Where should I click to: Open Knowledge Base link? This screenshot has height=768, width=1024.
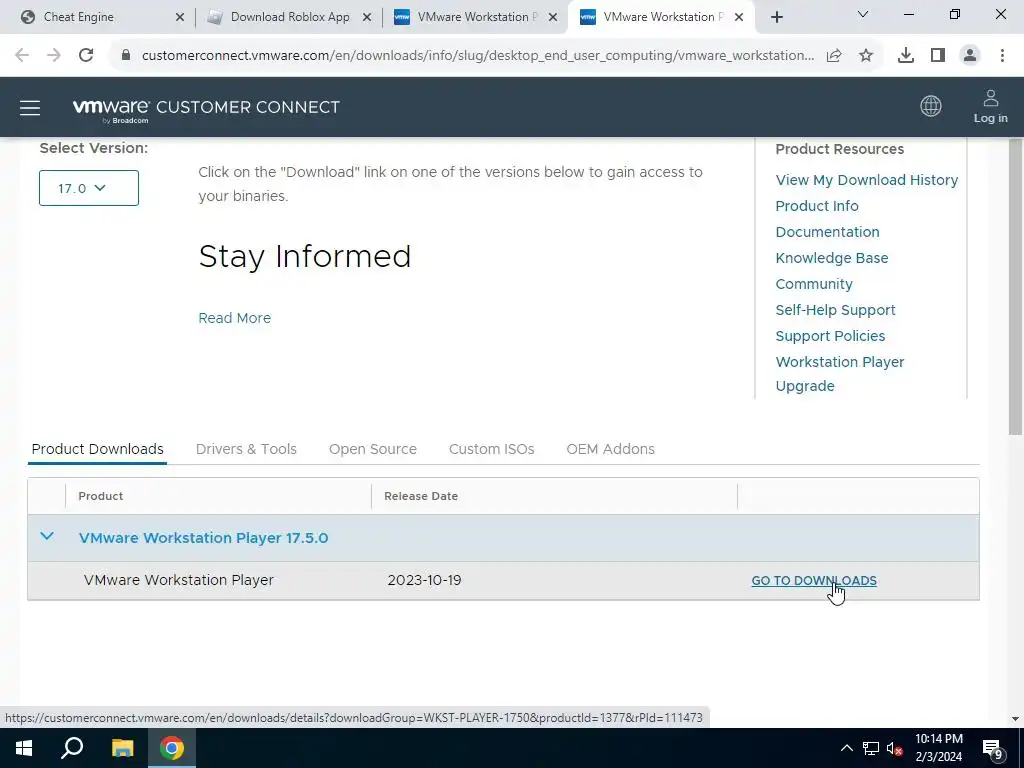(831, 258)
